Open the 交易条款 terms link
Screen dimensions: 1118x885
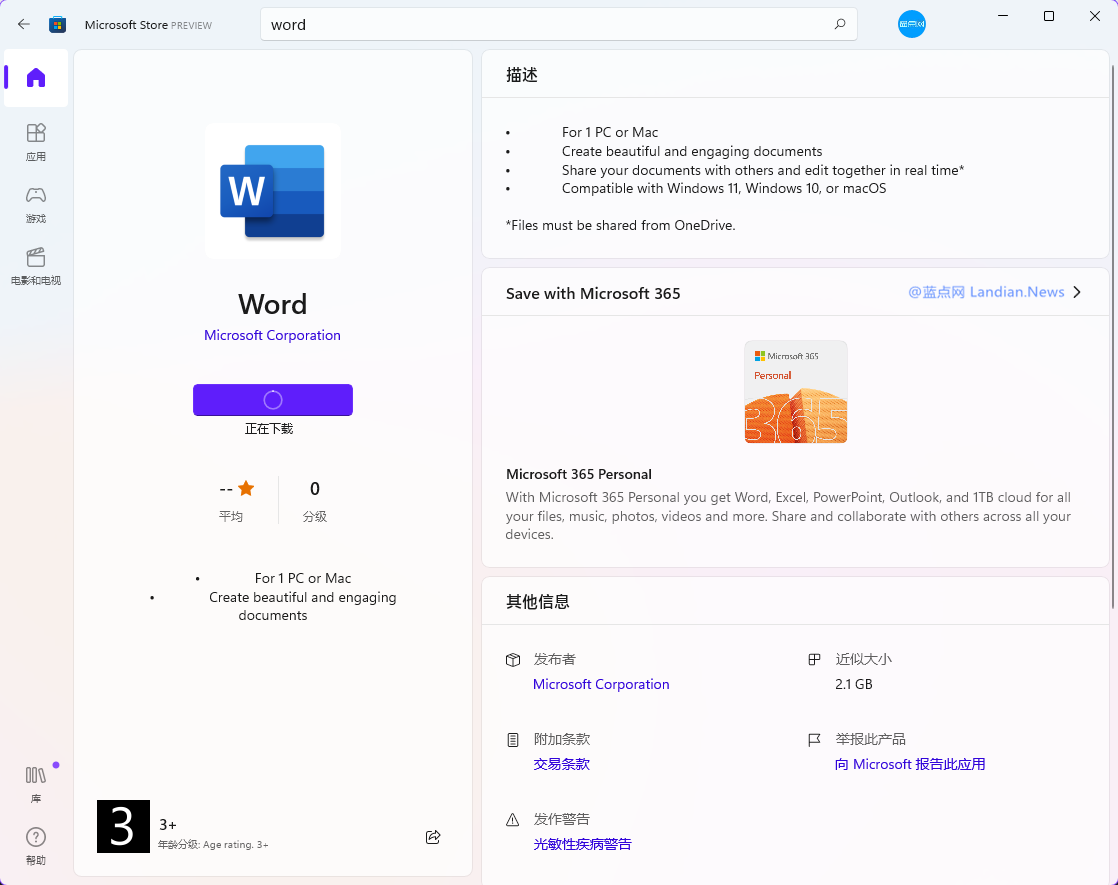pos(561,764)
